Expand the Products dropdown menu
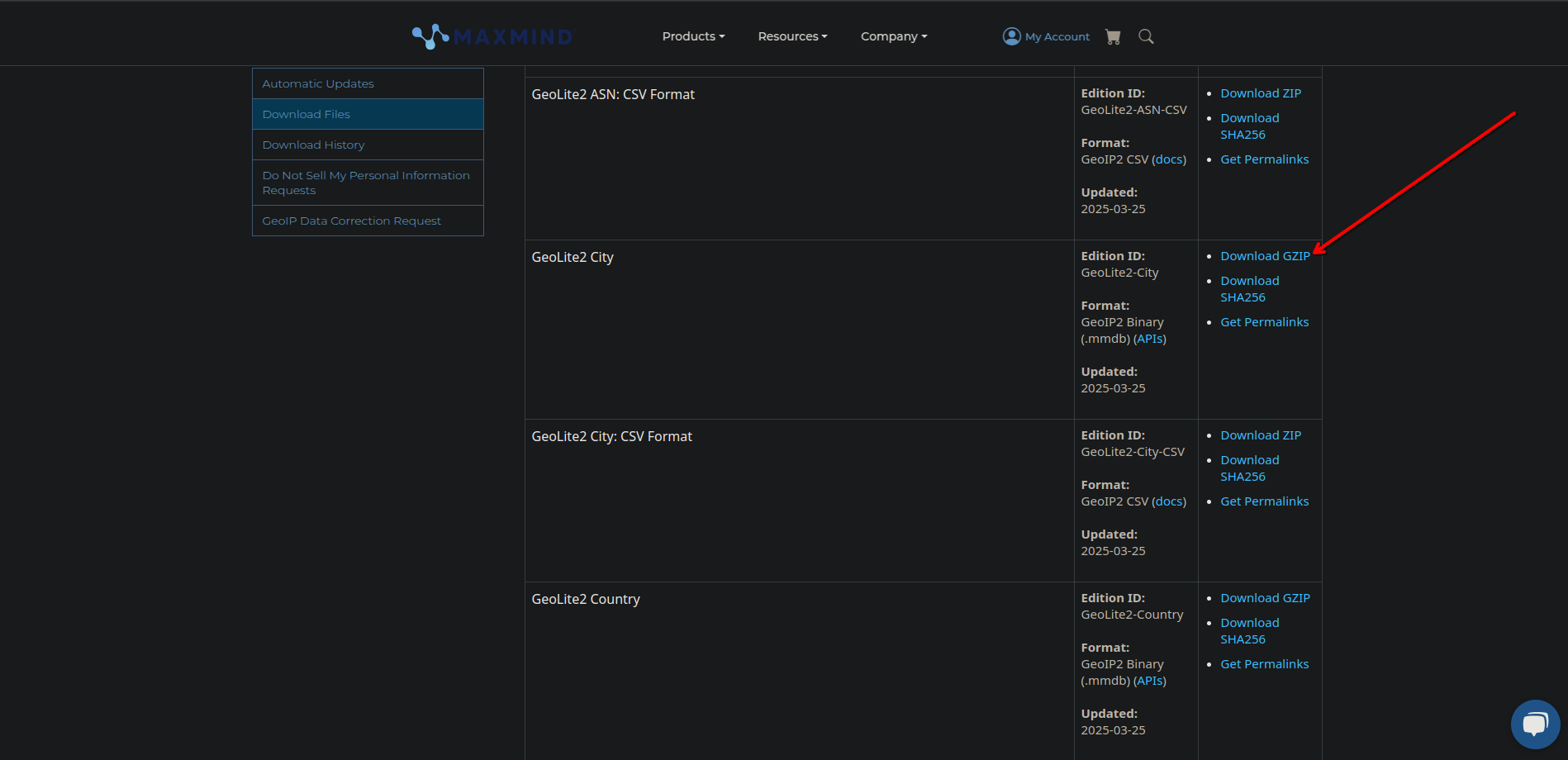The height and width of the screenshot is (760, 1568). [x=693, y=36]
